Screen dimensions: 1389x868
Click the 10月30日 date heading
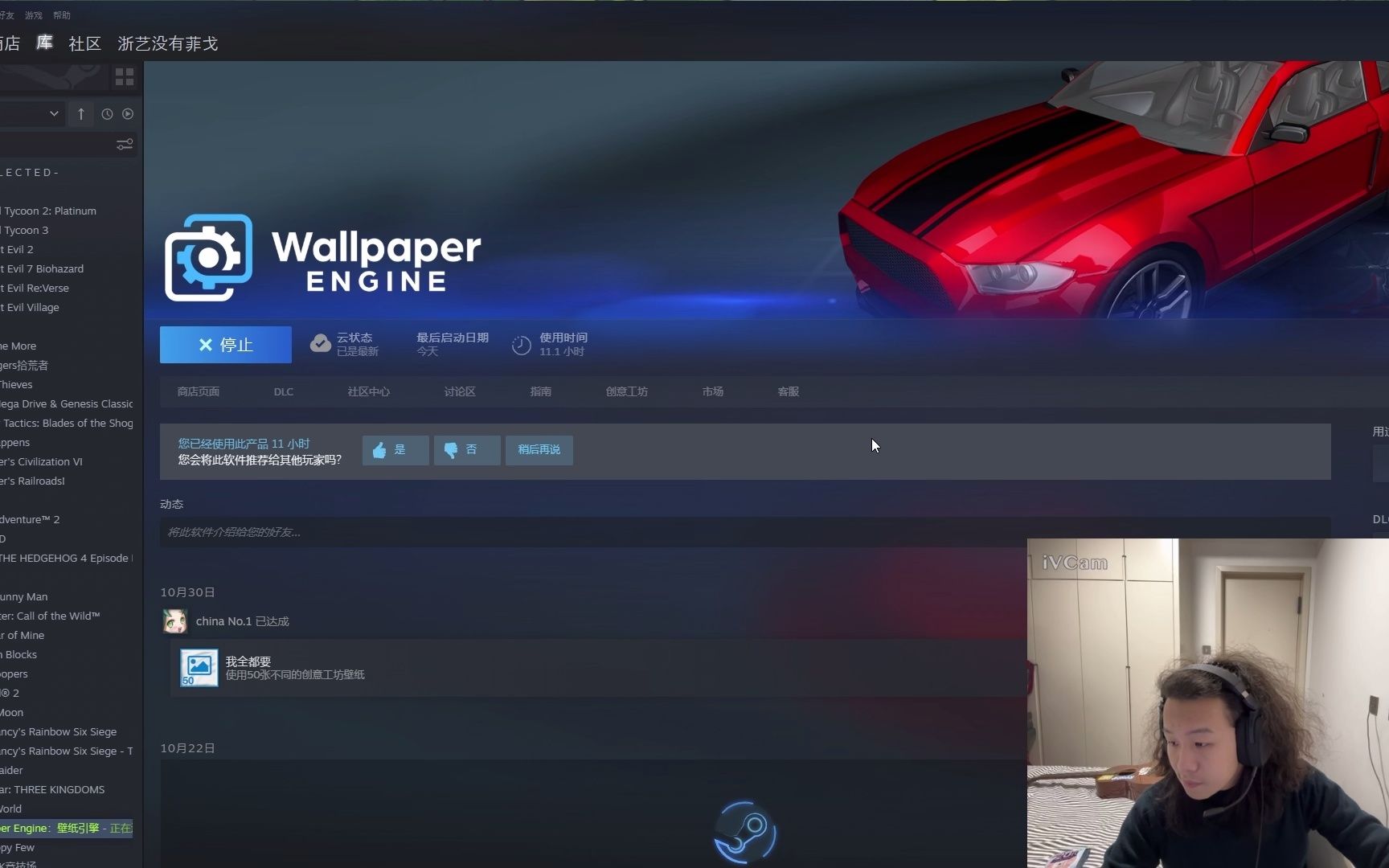[187, 592]
